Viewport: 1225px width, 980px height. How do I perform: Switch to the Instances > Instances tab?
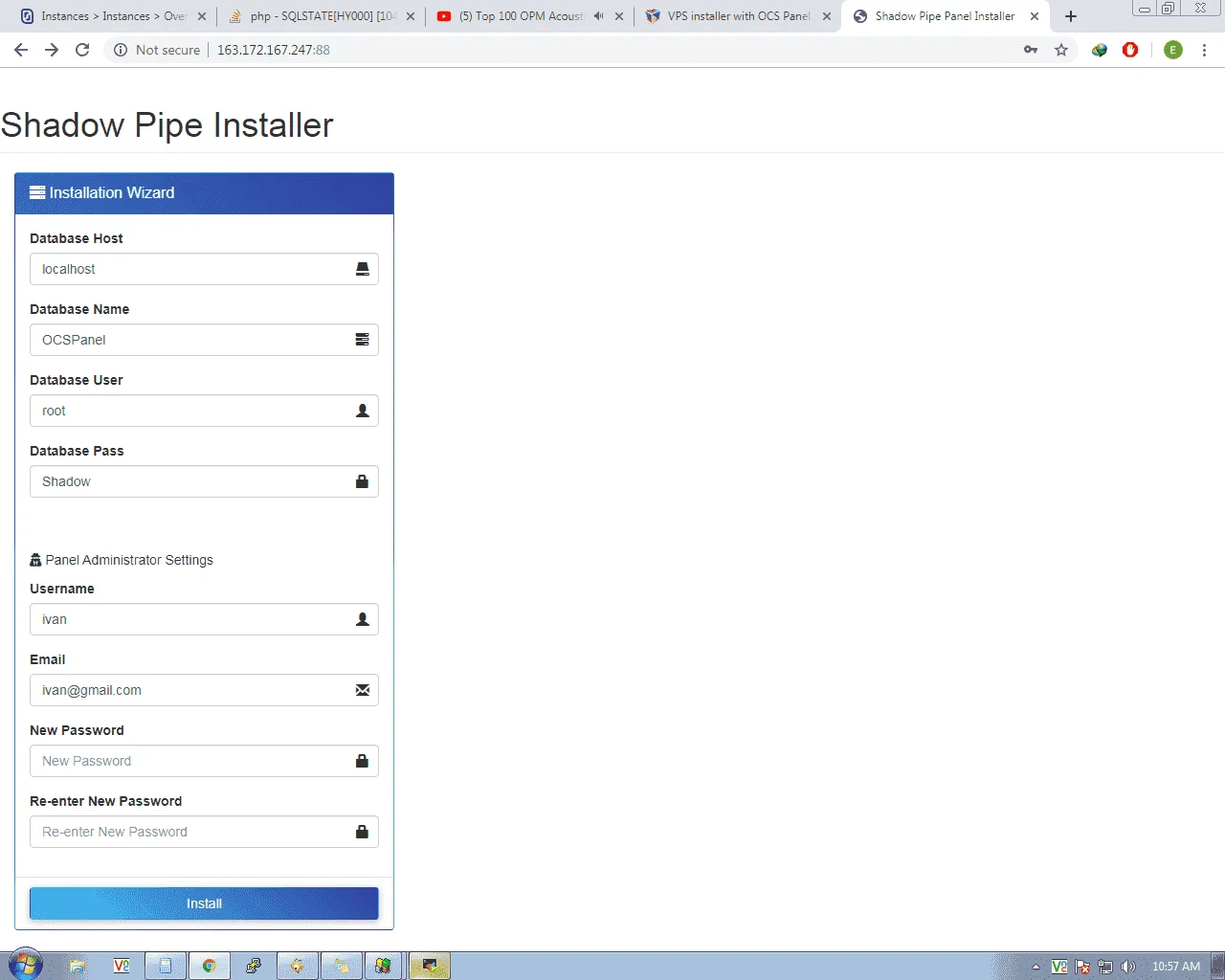pyautogui.click(x=113, y=16)
